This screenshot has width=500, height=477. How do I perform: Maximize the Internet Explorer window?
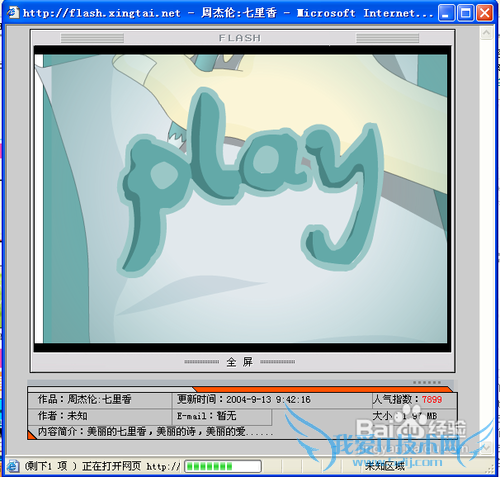465,13
